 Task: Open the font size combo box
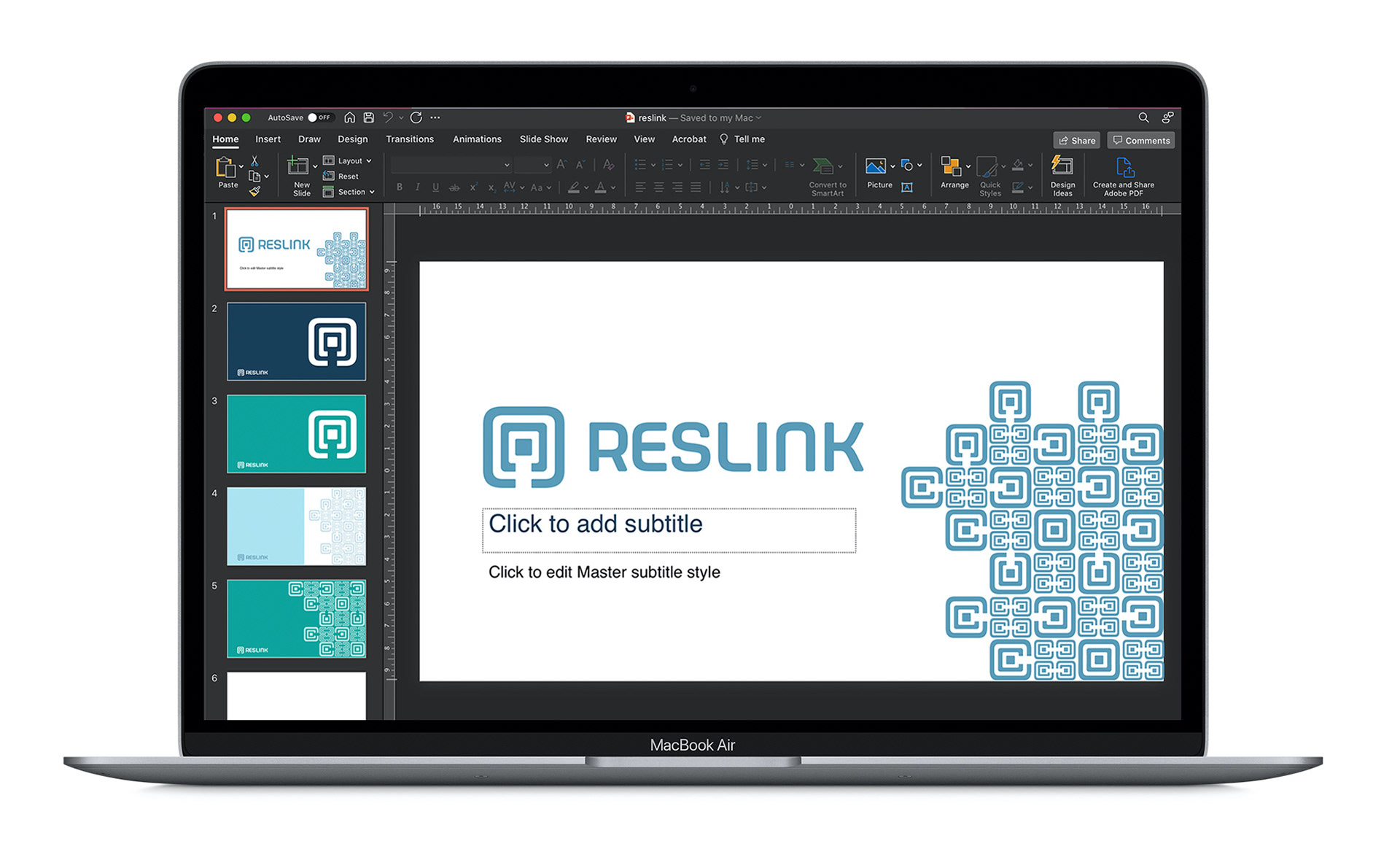click(x=532, y=165)
